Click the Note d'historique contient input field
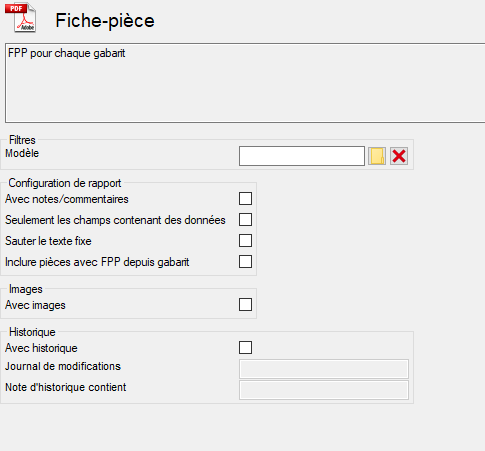Screen dimensions: 485x451 click(324, 390)
